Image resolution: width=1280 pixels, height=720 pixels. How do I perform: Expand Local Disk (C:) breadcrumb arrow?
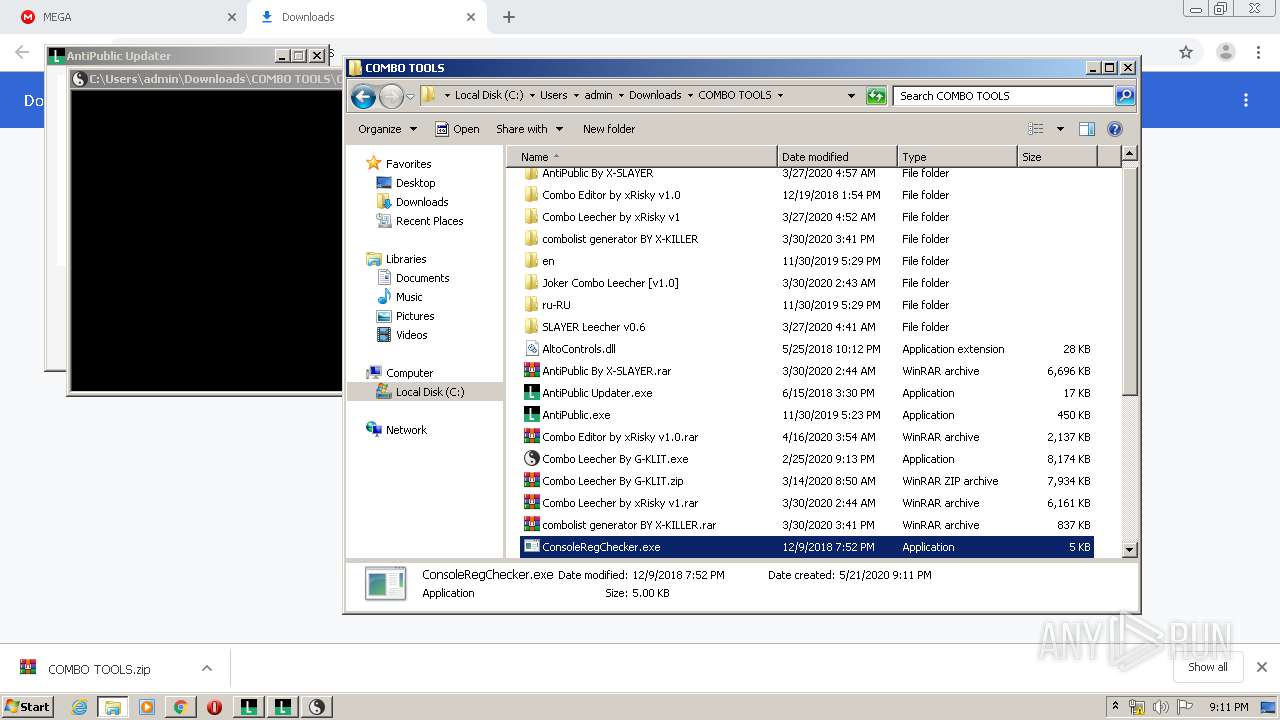[x=532, y=96]
